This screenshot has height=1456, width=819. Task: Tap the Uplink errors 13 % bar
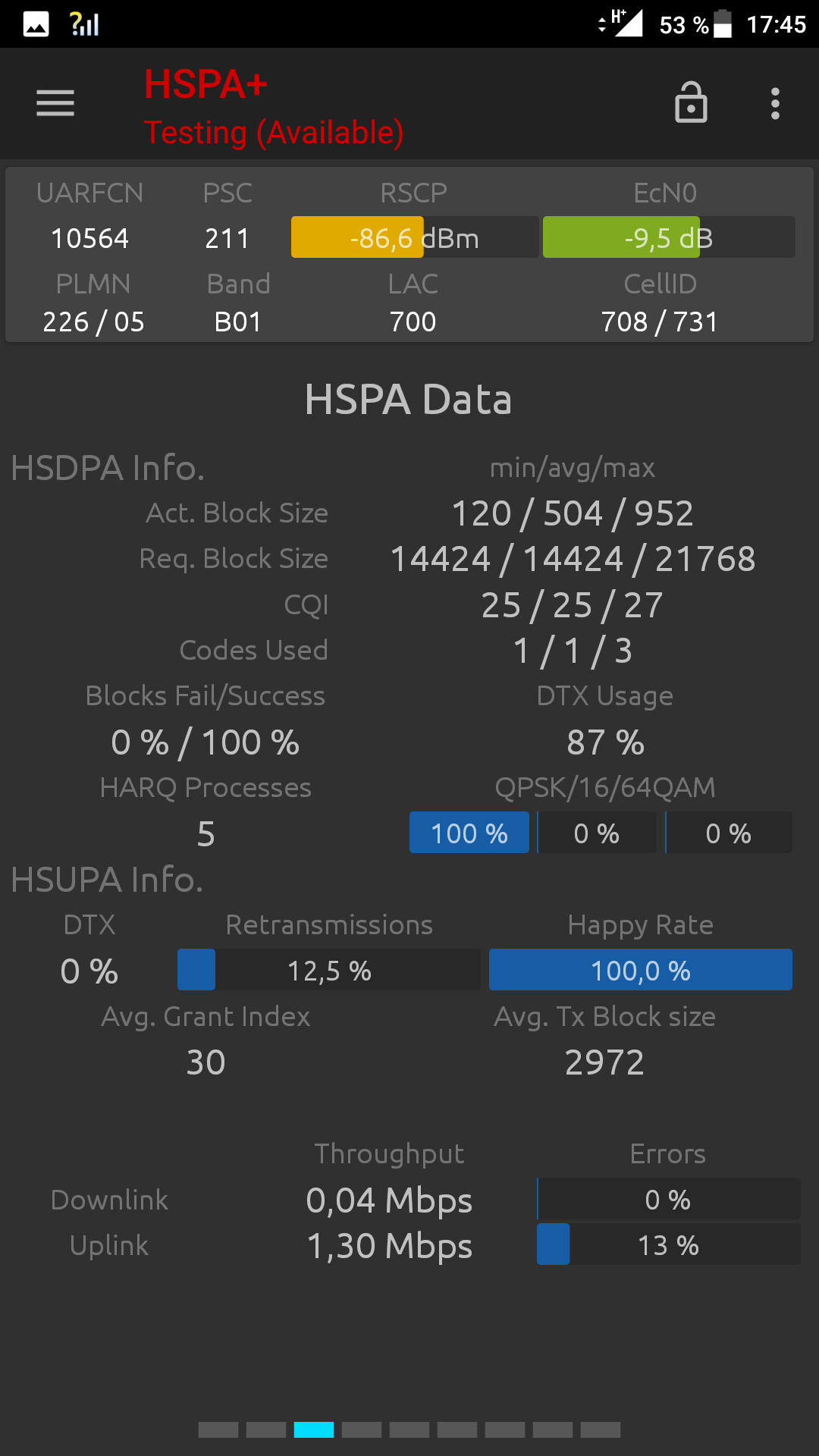pyautogui.click(x=669, y=1244)
